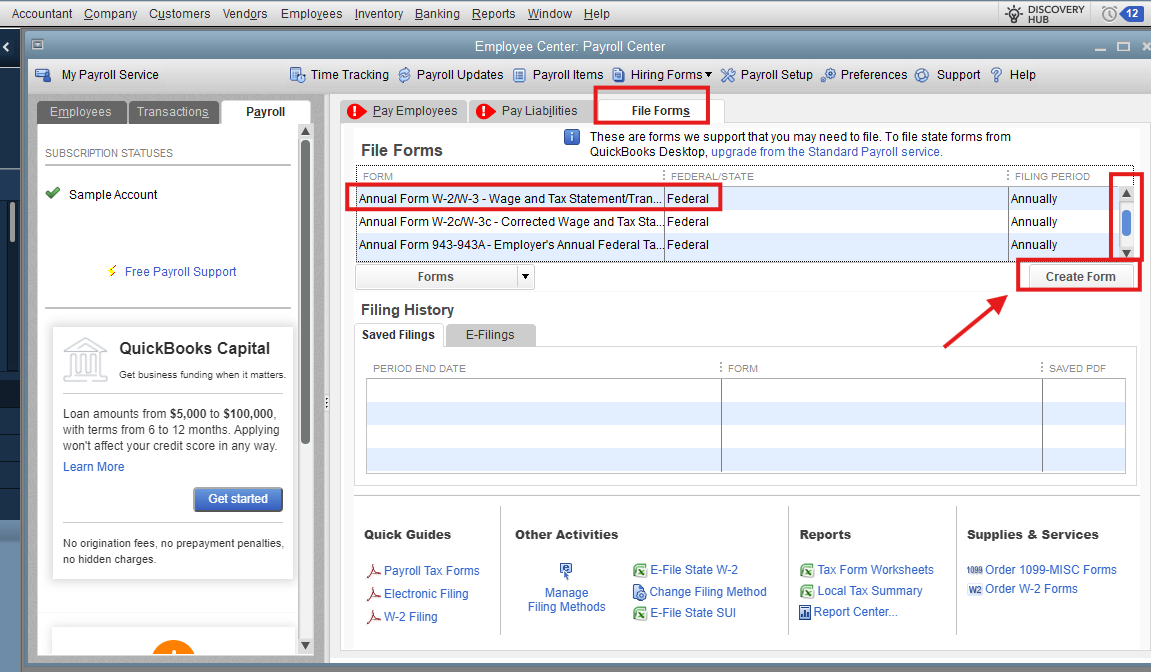Click the Order 1099-MISC Forms icon
This screenshot has width=1151, height=672.
pos(974,570)
